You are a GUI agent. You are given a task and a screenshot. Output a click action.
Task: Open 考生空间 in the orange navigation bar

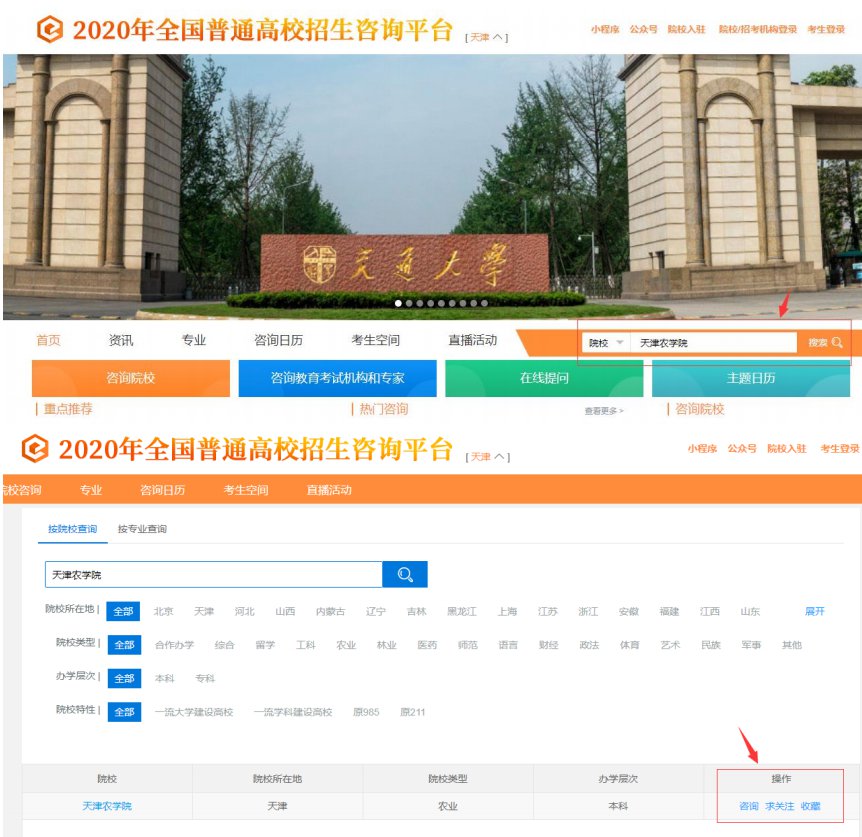click(246, 490)
